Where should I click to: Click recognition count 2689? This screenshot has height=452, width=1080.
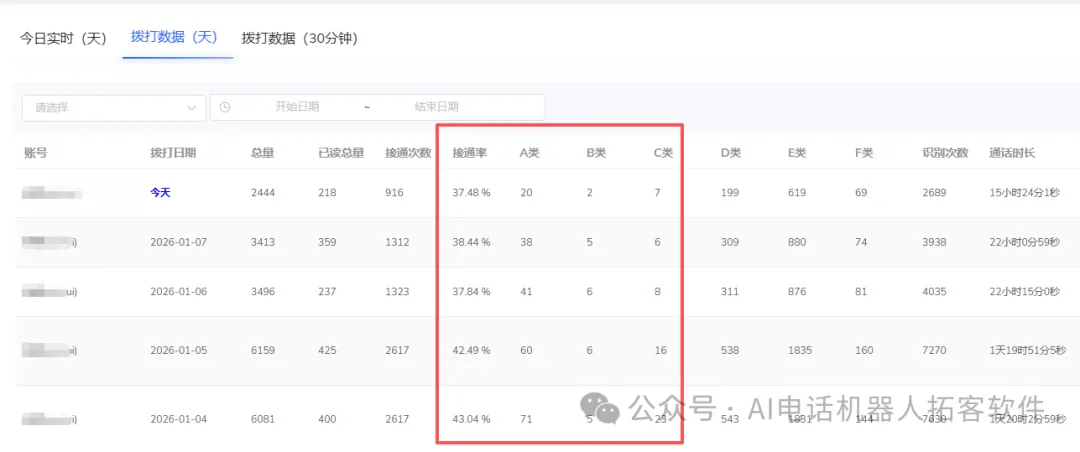pyautogui.click(x=934, y=193)
